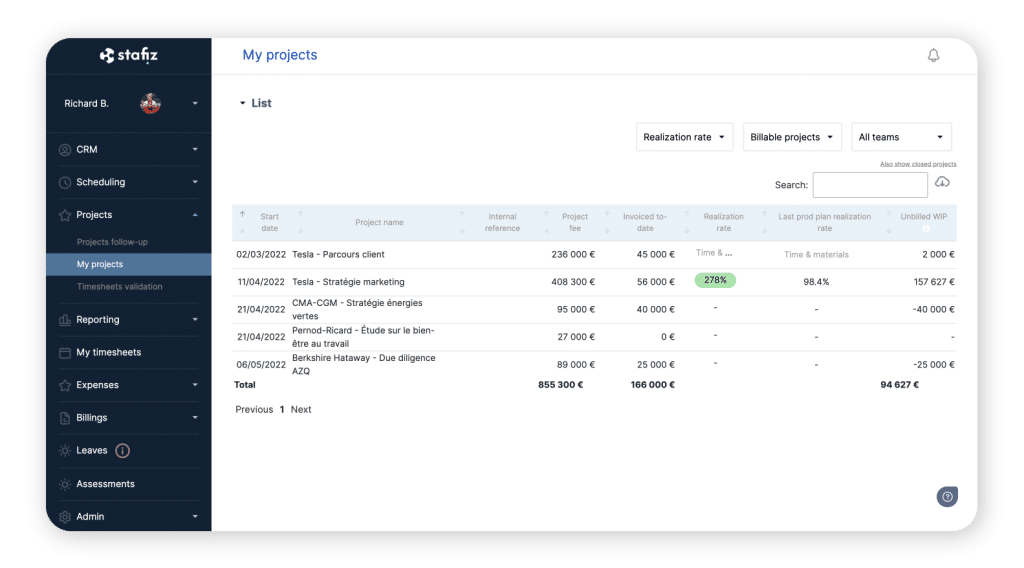The height and width of the screenshot is (568, 1024).
Task: Click in the Search field
Action: [x=870, y=185]
